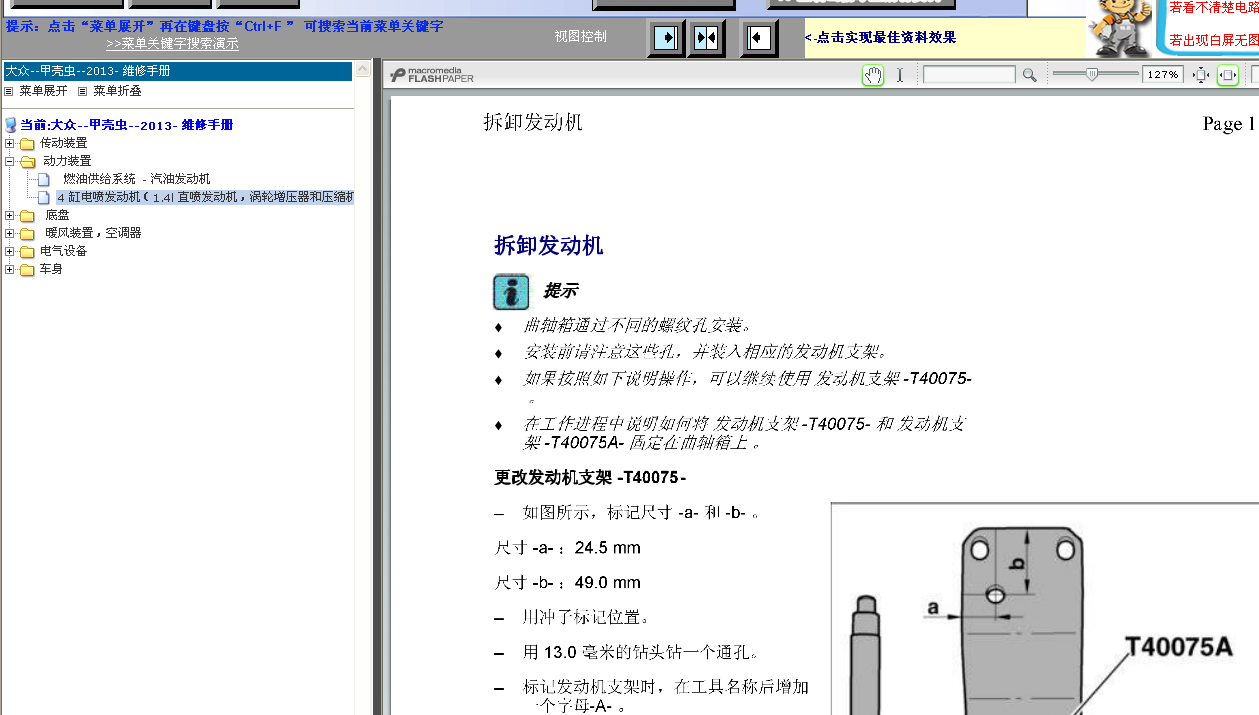Click 菜单折叠 to collapse all menus
Image resolution: width=1259 pixels, height=715 pixels.
point(117,91)
